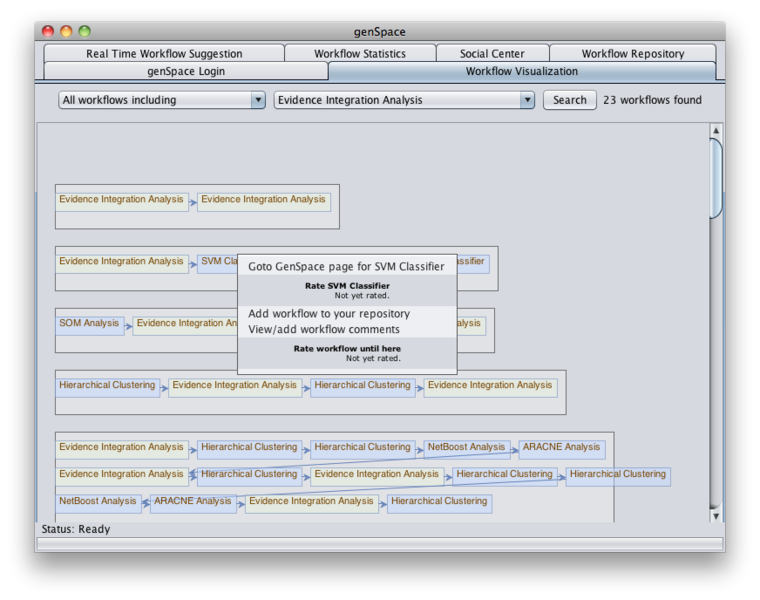Viewport: 760px width, 600px height.
Task: Click 'View/add workflow comments' menu entry
Action: coord(324,330)
